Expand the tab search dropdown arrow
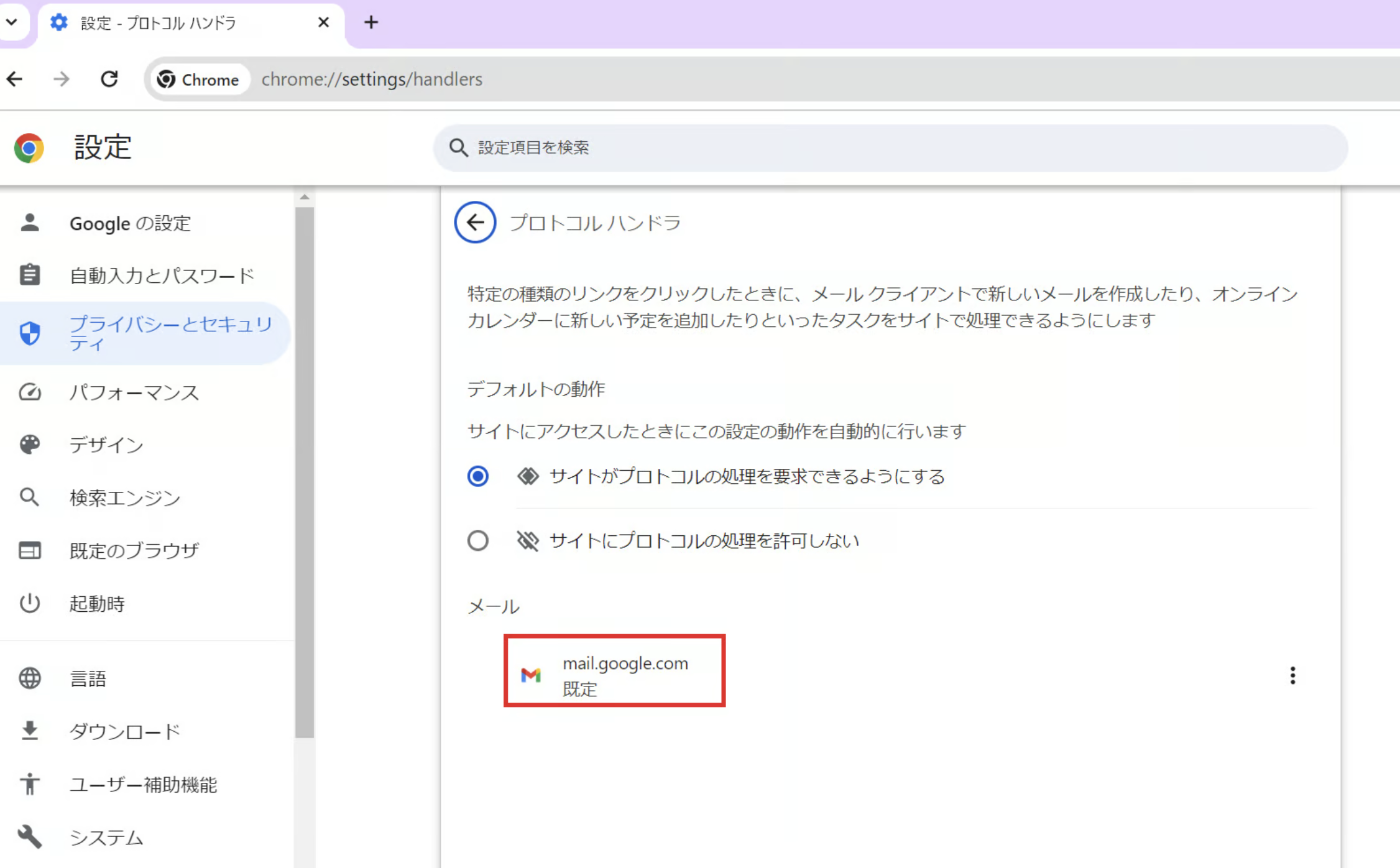The image size is (1400, 868). click(x=12, y=22)
